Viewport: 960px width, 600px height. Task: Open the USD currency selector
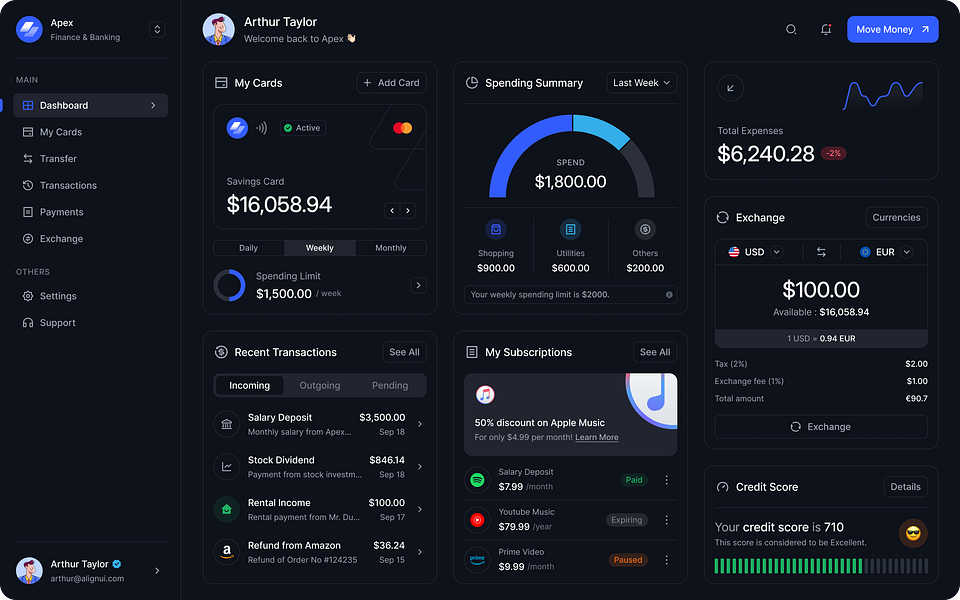[x=757, y=252]
